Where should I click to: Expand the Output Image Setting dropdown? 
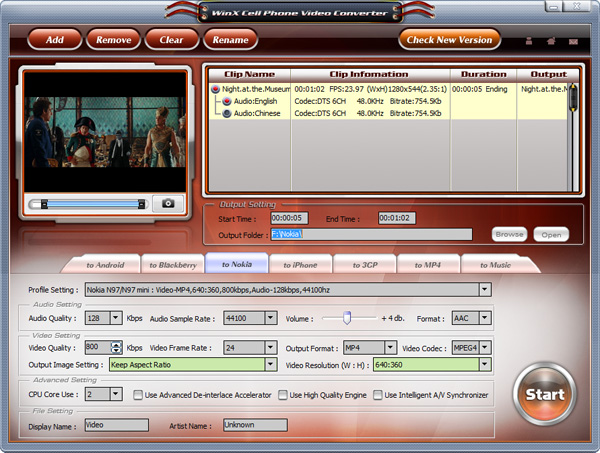point(271,364)
